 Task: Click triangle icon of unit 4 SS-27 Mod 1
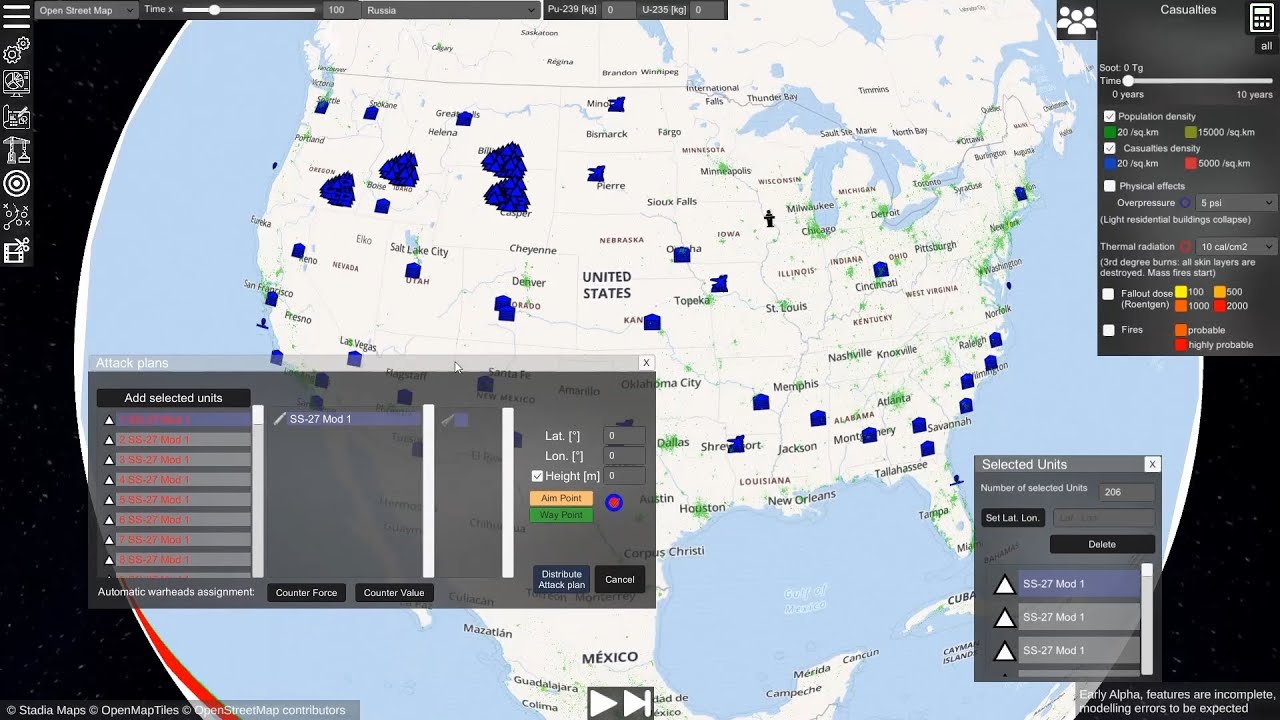[109, 480]
